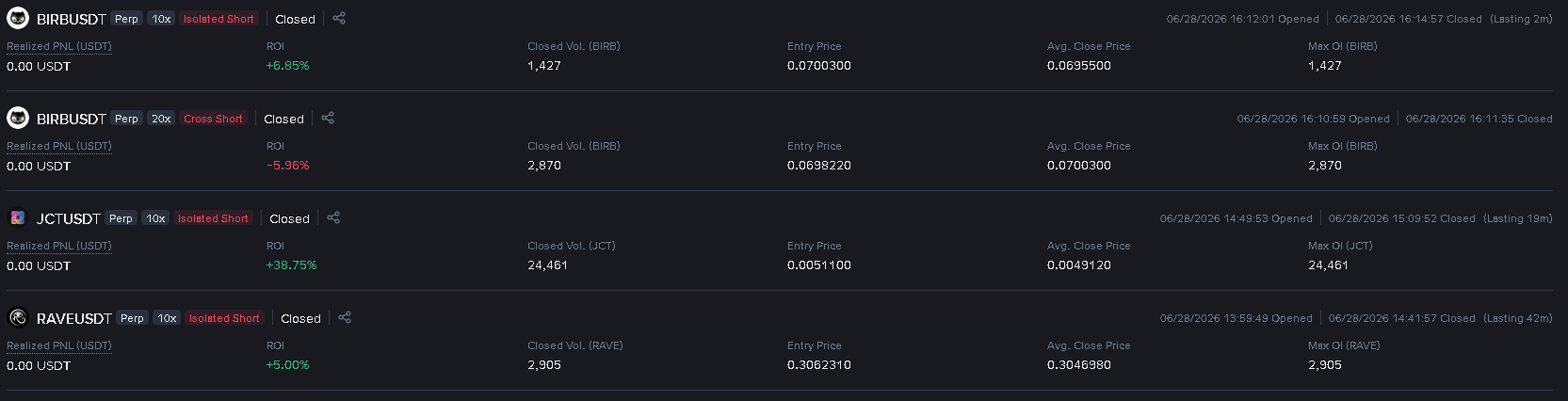The height and width of the screenshot is (401, 1568).
Task: Click Isolated Short tag on JCTUSDT
Action: click(213, 218)
